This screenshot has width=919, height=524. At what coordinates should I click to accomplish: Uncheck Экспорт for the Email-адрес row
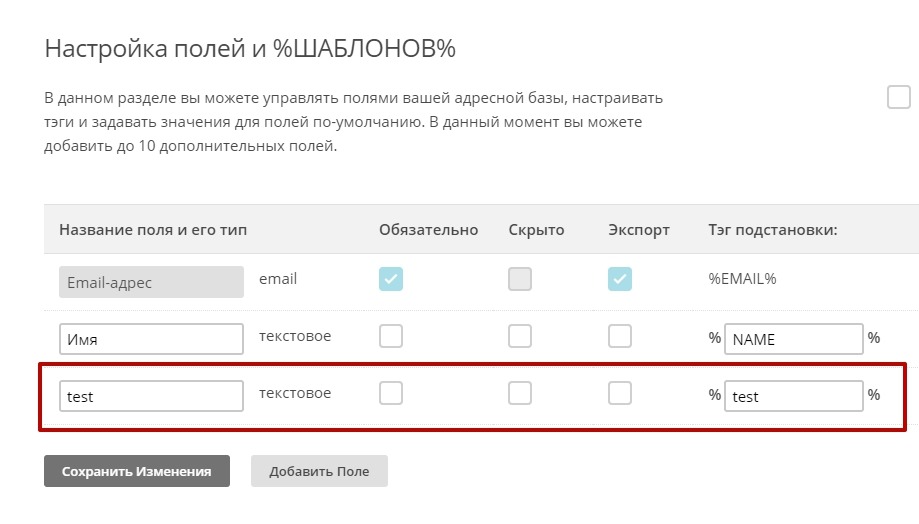[620, 280]
